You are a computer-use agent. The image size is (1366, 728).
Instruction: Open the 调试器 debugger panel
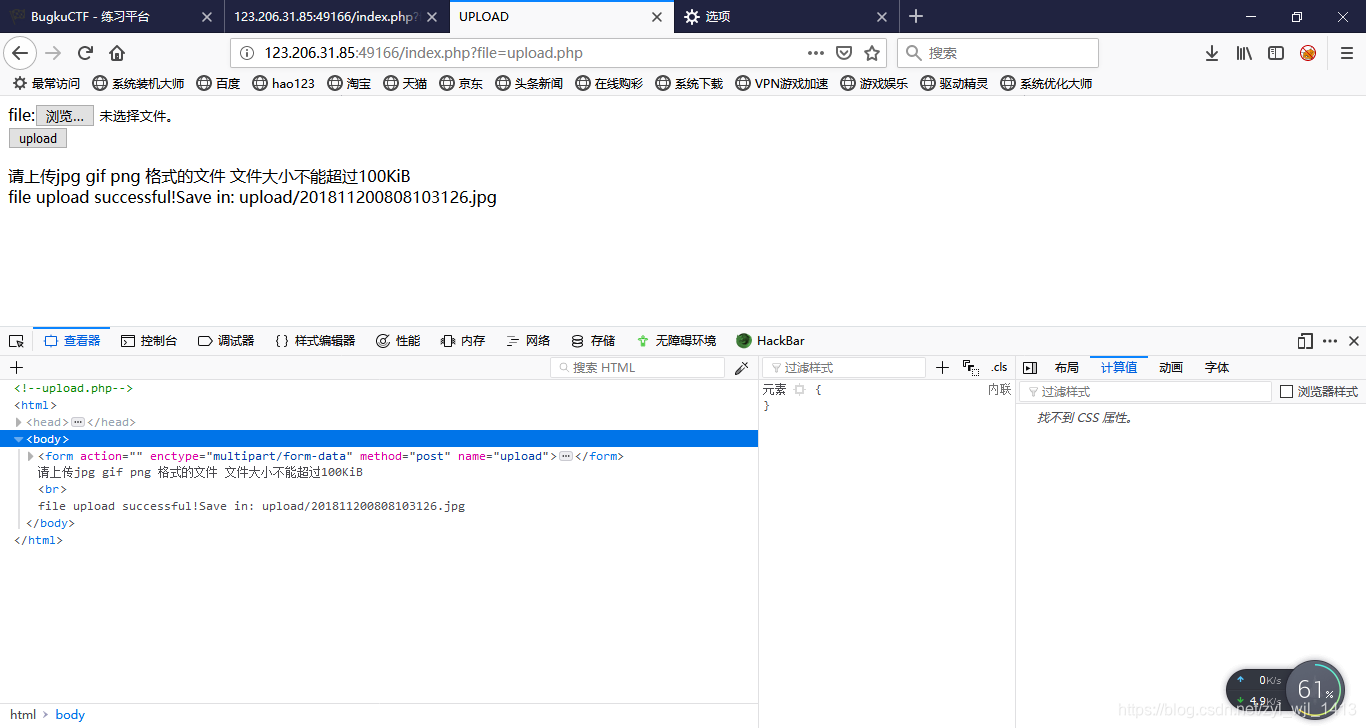point(226,341)
